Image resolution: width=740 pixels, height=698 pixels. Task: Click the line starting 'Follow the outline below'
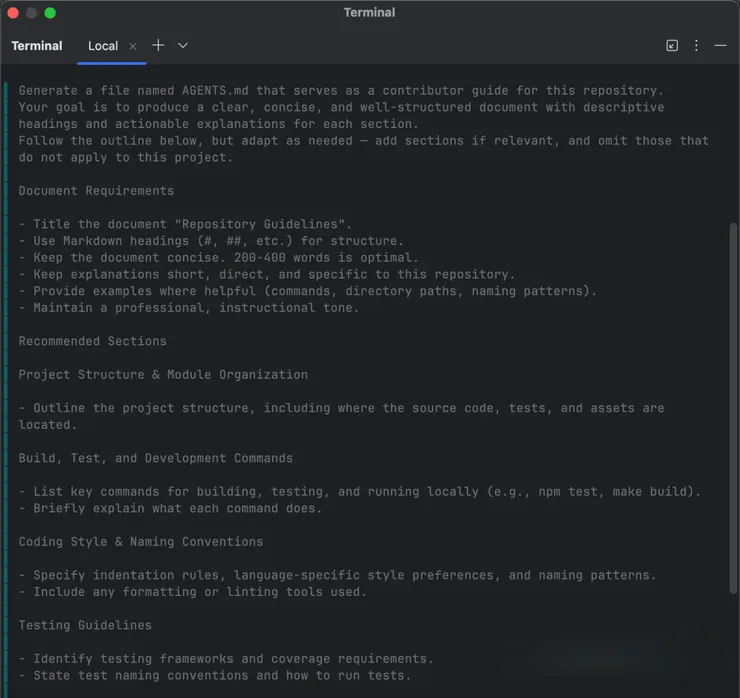pyautogui.click(x=363, y=141)
